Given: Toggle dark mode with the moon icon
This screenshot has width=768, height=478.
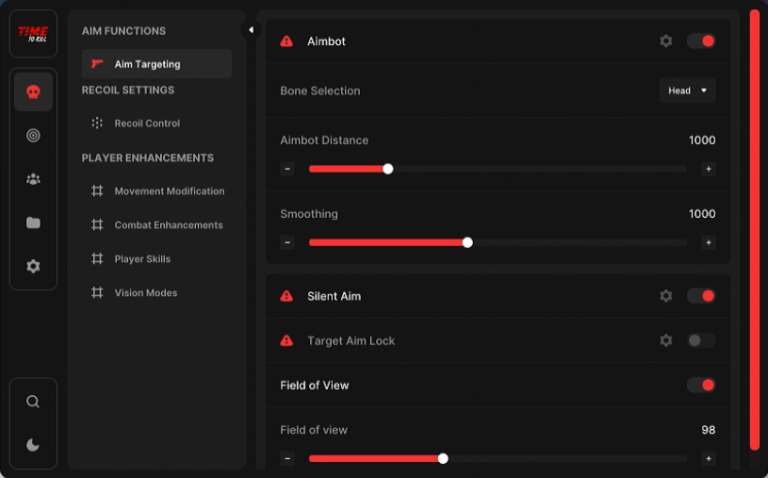Looking at the screenshot, I should click(x=33, y=445).
